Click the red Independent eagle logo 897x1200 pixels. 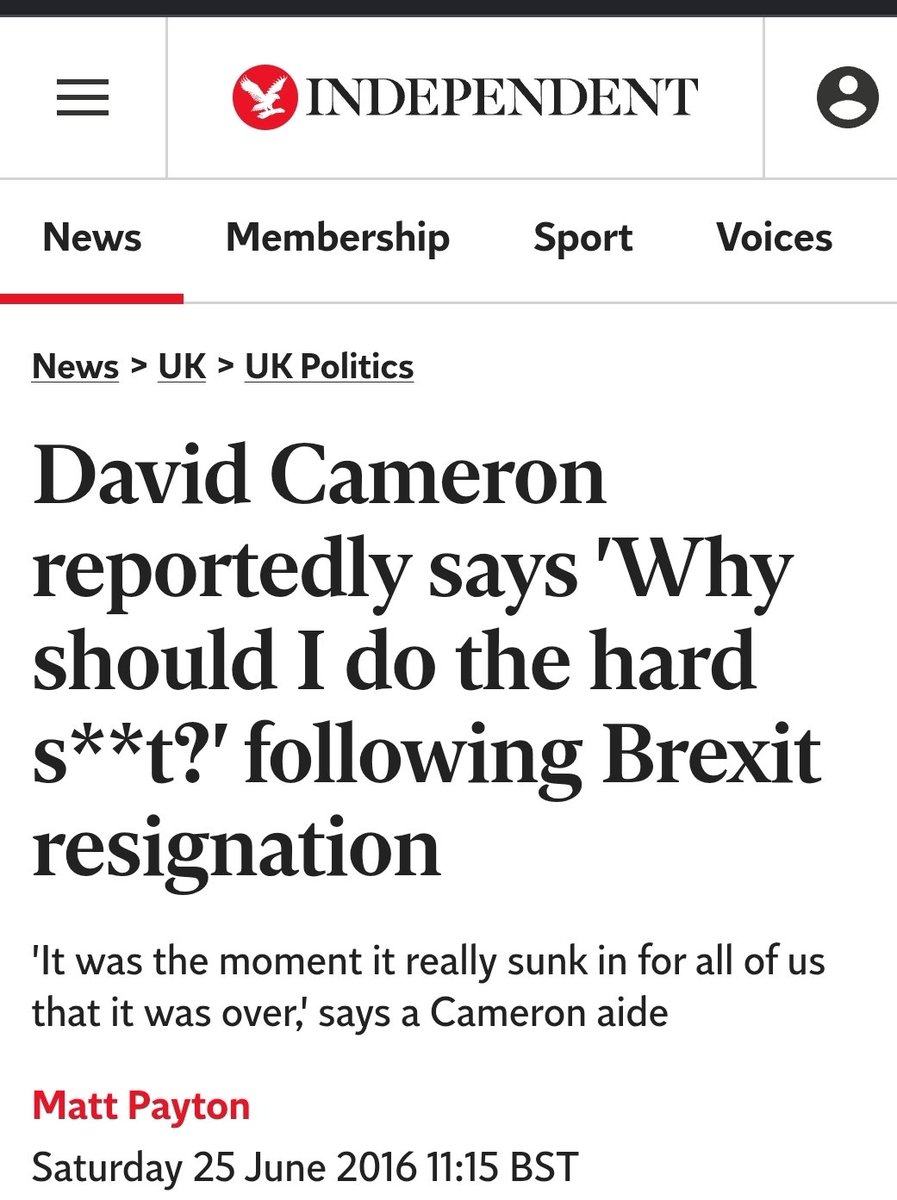[264, 98]
